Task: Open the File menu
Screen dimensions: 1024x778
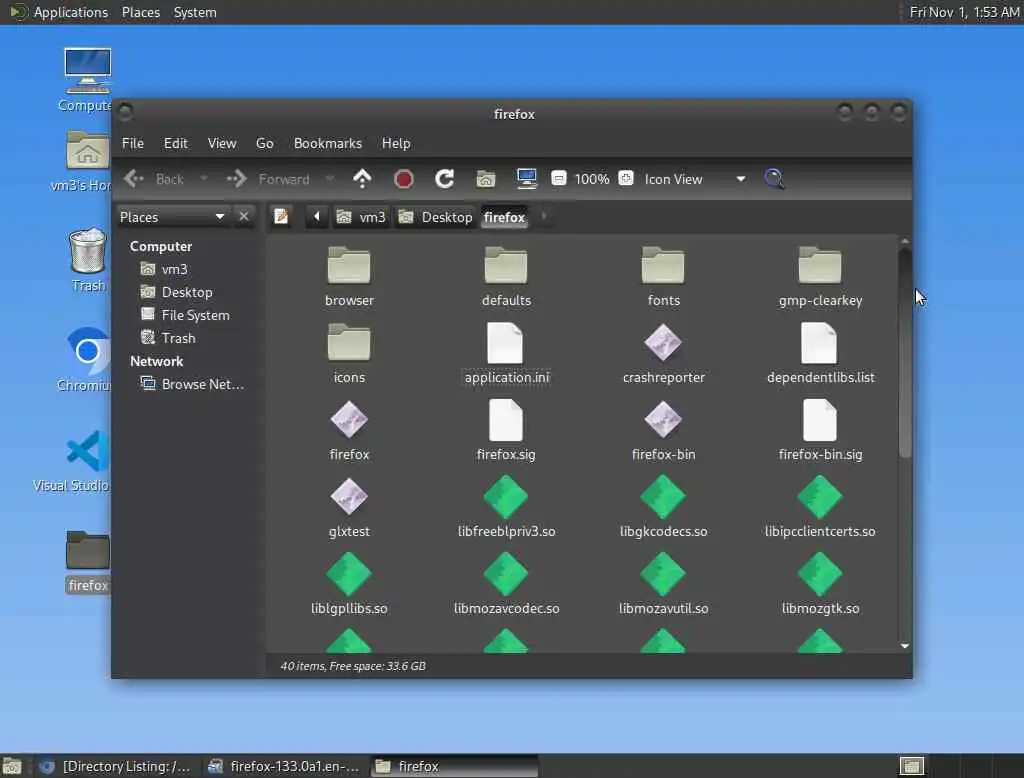Action: (x=133, y=143)
